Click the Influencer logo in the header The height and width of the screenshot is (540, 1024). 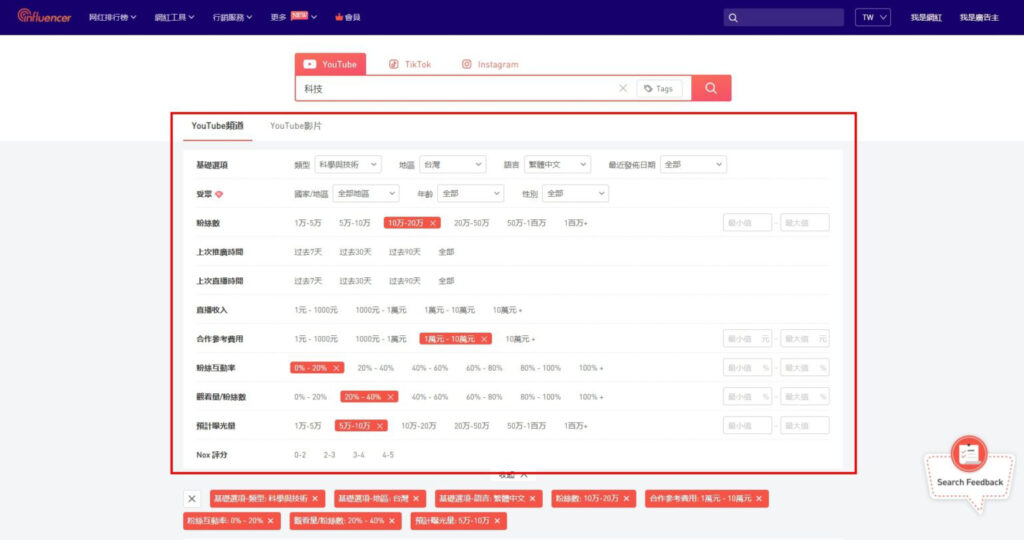click(44, 17)
